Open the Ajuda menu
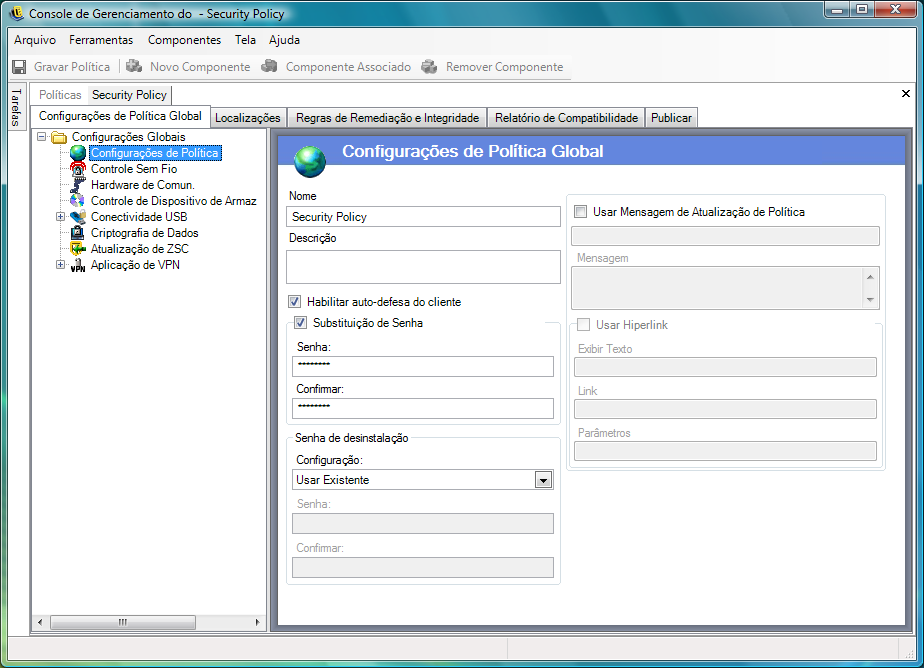 click(x=284, y=40)
